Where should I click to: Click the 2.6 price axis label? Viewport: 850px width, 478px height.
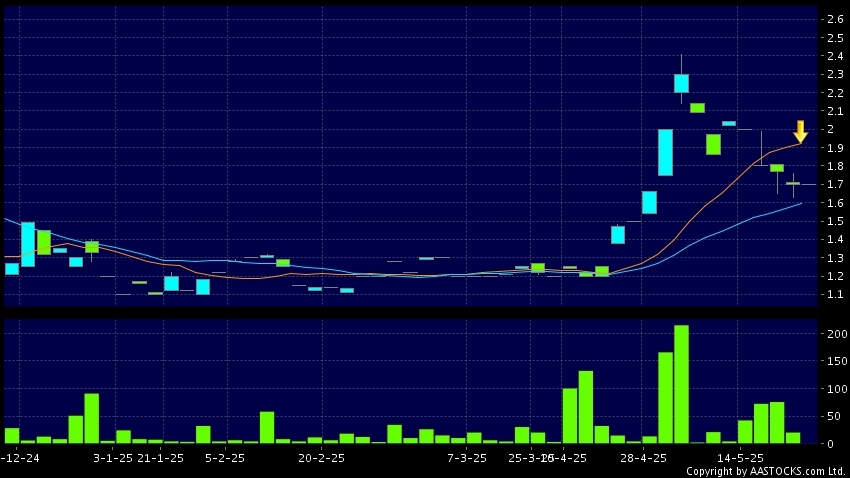(835, 19)
